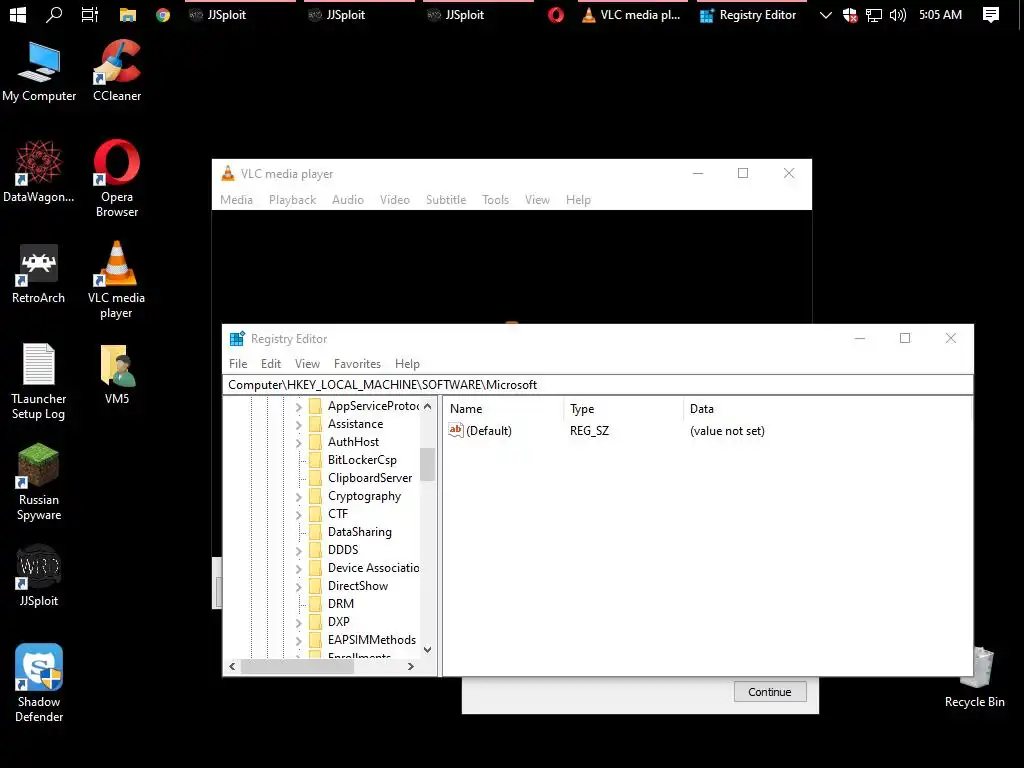Select the DataSharing registry key
This screenshot has width=1024, height=768.
tap(359, 532)
